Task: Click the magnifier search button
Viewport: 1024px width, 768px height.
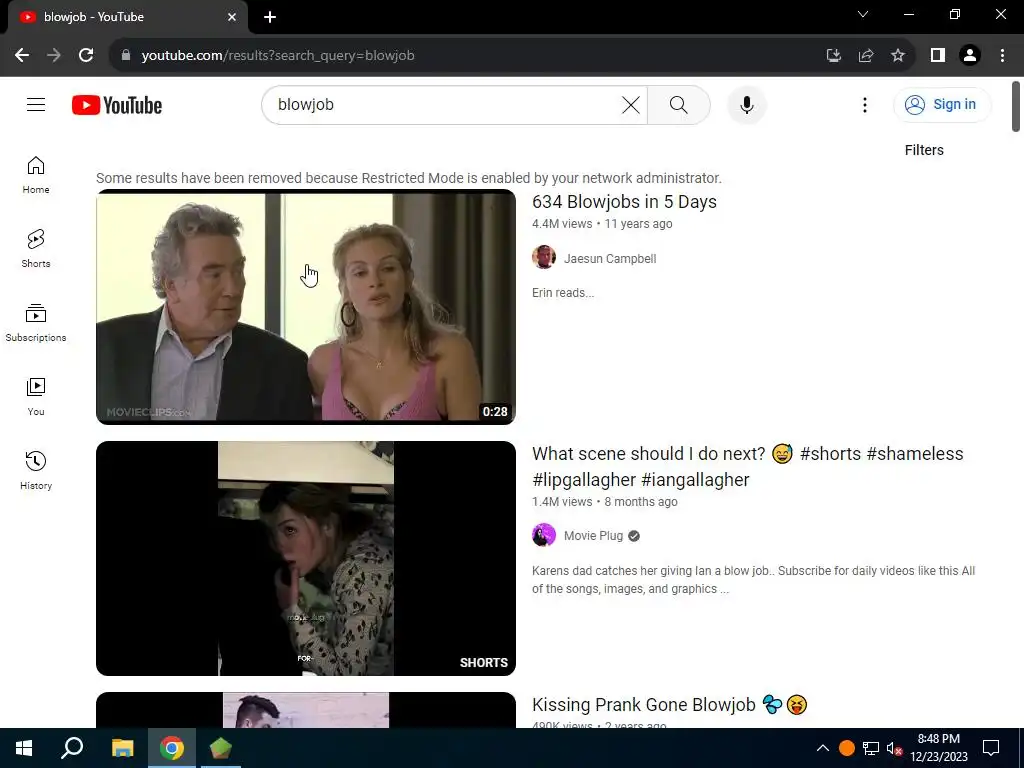Action: coord(679,104)
